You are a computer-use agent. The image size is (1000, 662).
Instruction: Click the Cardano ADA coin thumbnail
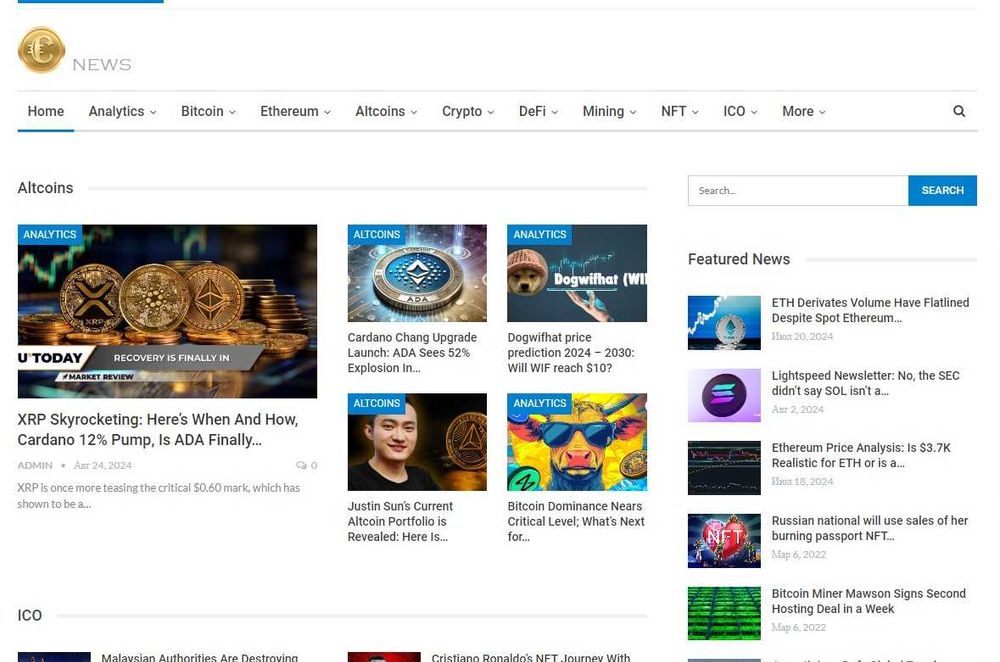point(417,273)
